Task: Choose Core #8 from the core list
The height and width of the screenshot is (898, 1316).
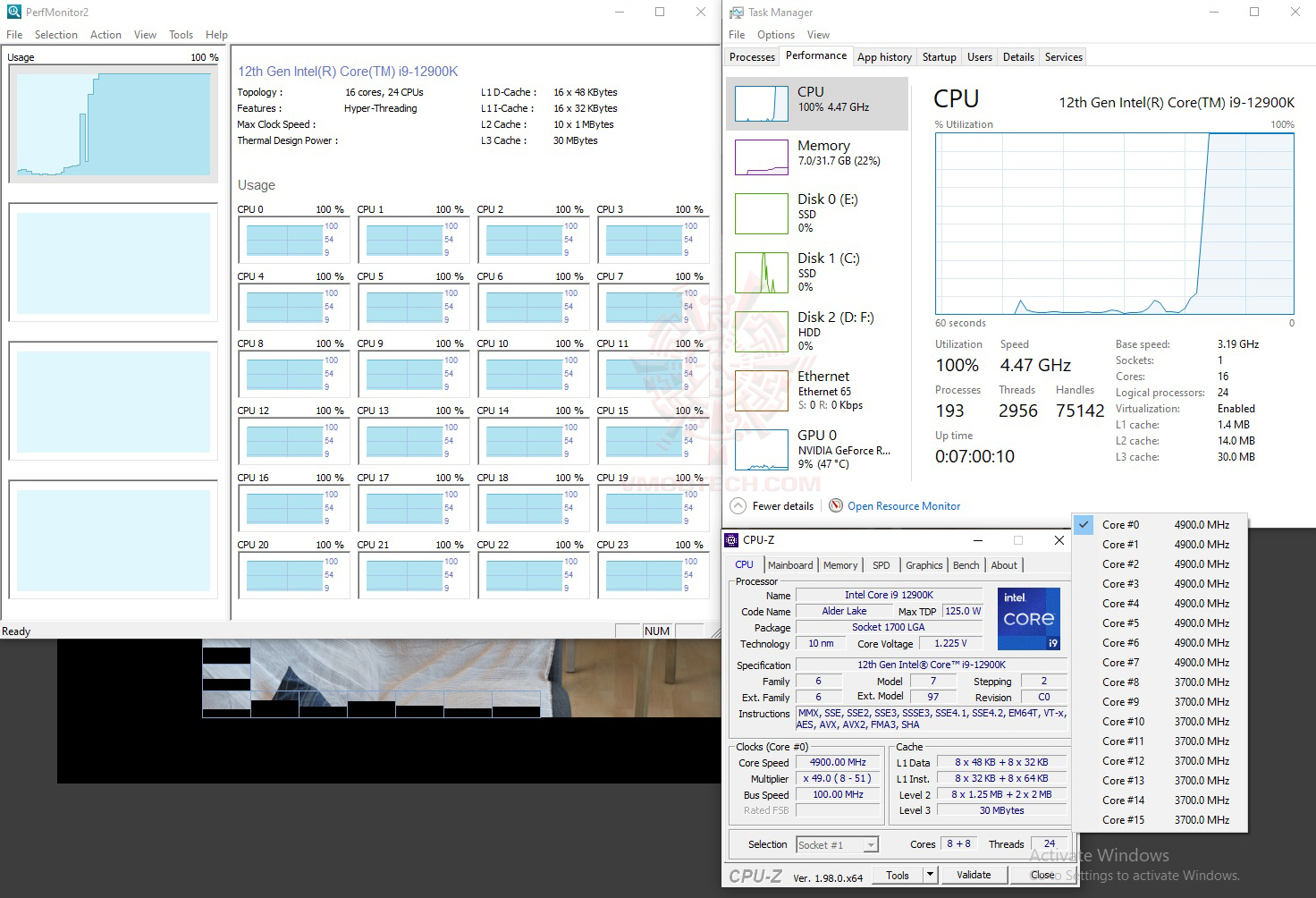Action: [1160, 682]
